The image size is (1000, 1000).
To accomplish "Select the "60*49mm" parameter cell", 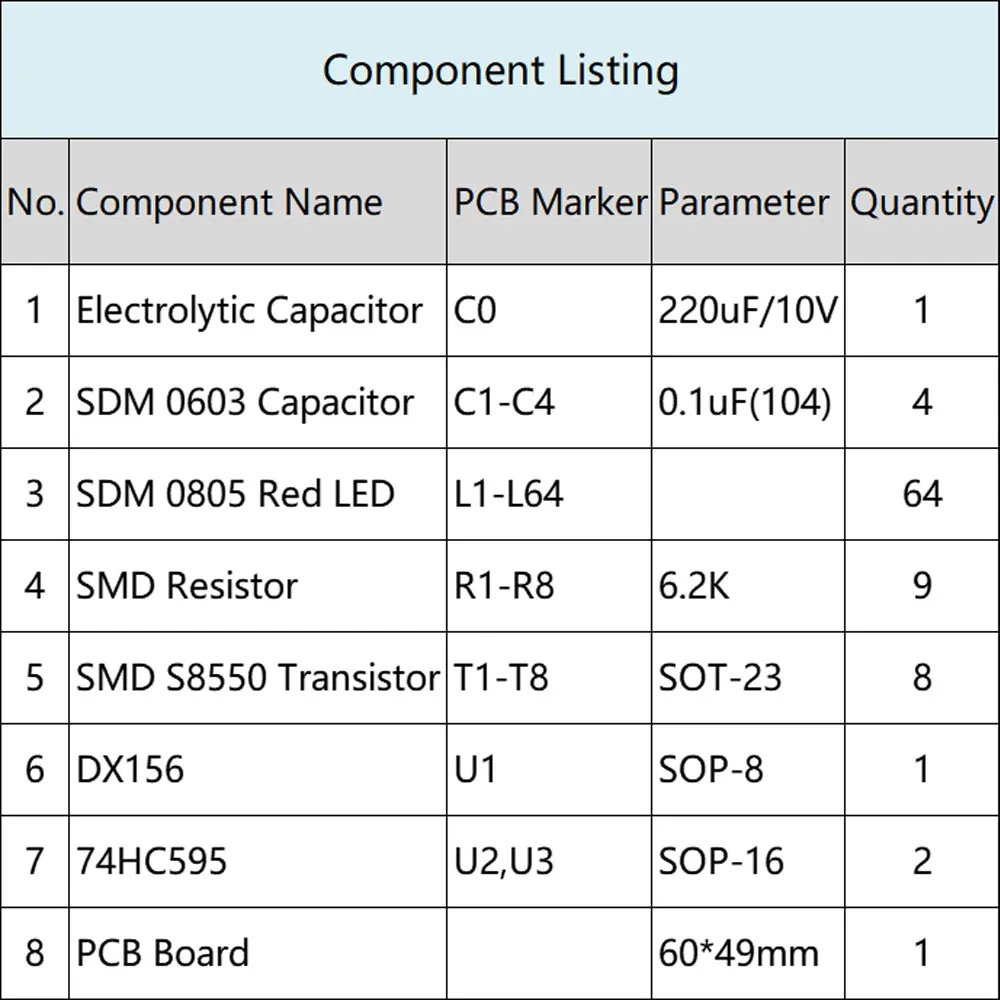I will (x=738, y=953).
